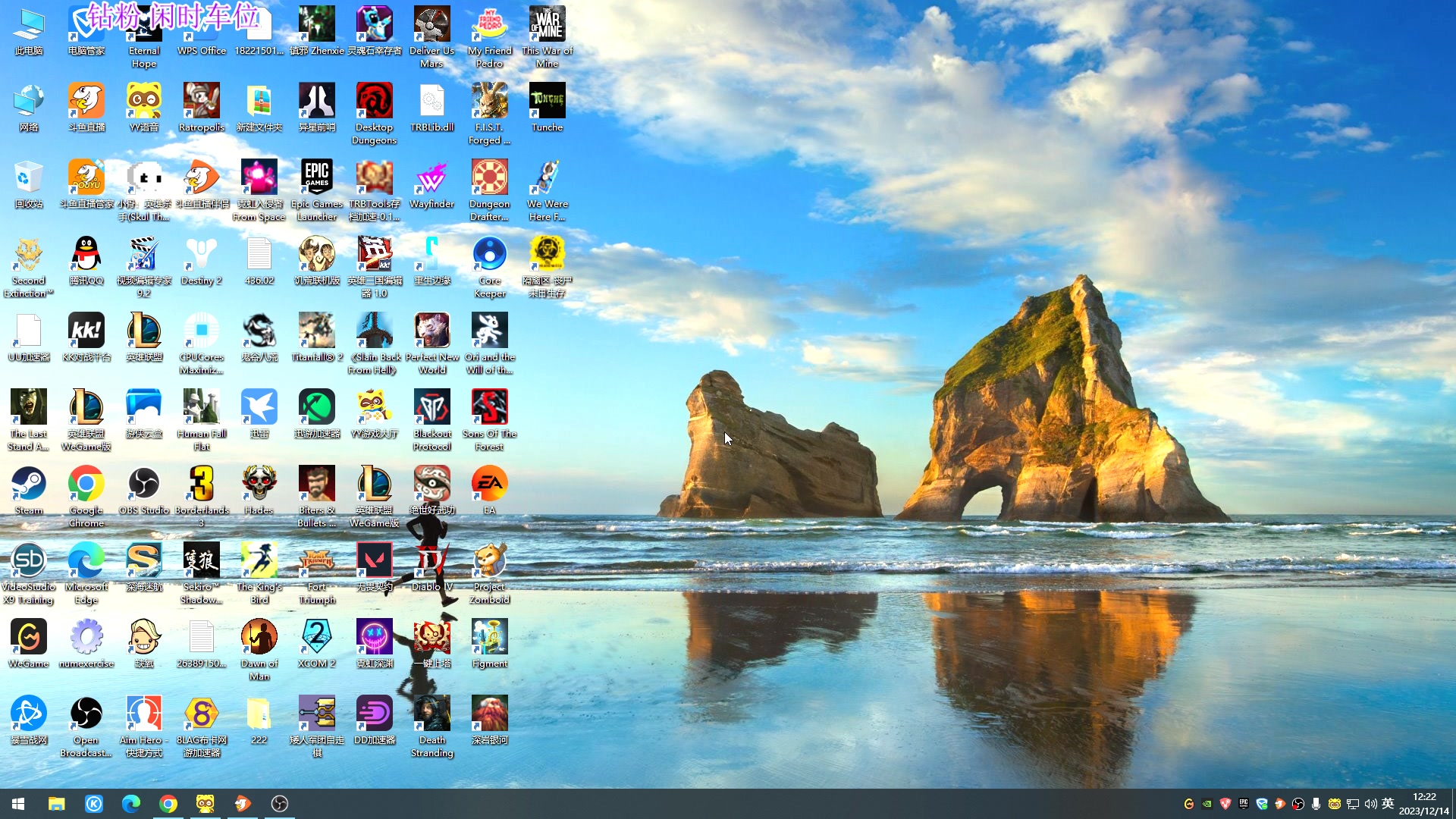Image resolution: width=1456 pixels, height=819 pixels.
Task: Select the Desktop Dungeons shortcut
Action: 375,114
